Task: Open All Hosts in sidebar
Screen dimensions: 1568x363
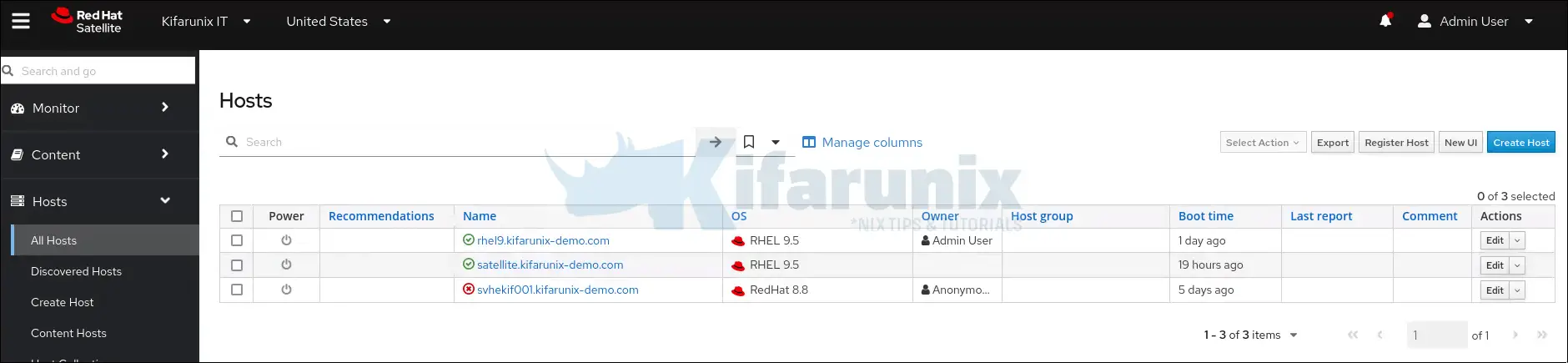Action: [x=53, y=240]
